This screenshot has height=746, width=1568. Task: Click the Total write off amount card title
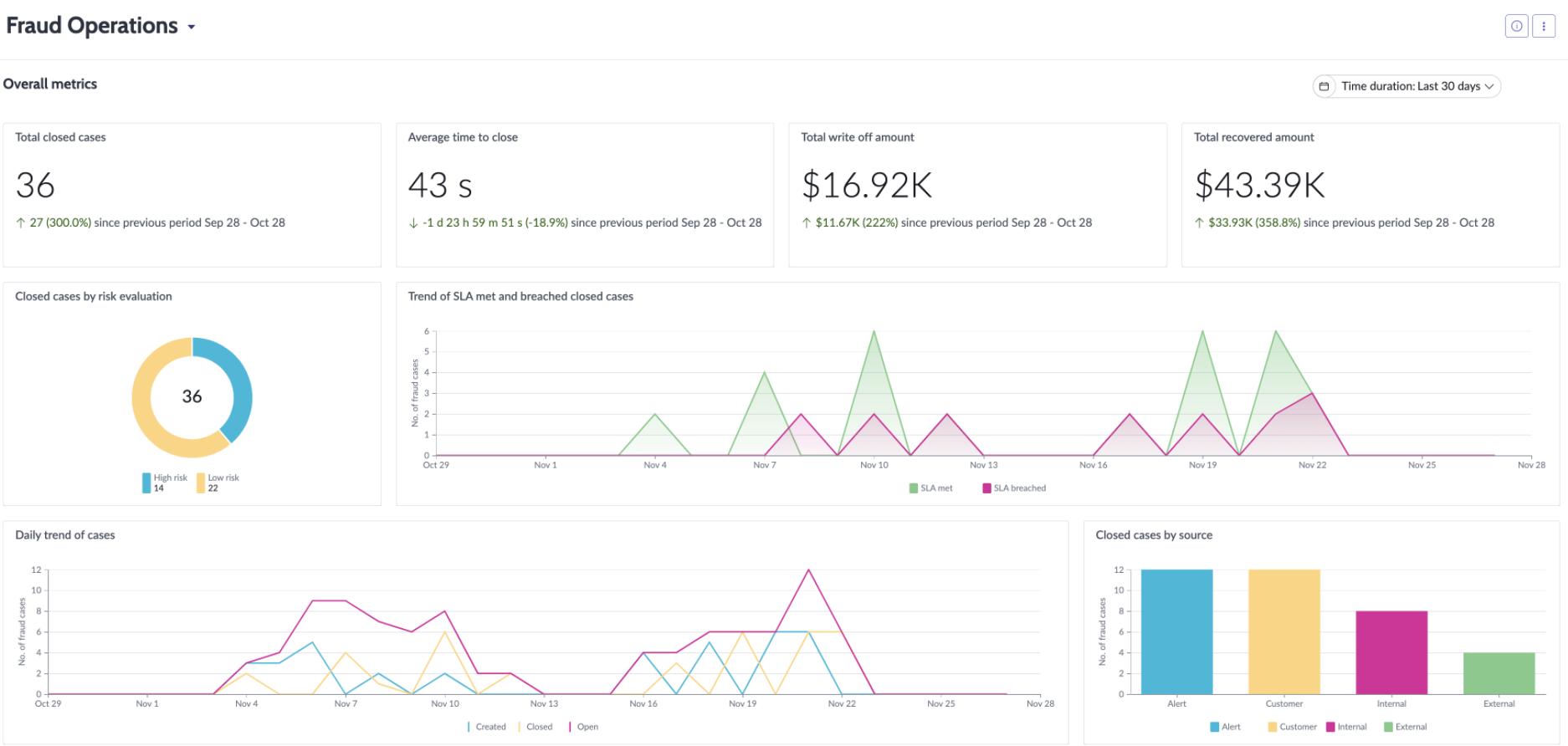click(858, 137)
